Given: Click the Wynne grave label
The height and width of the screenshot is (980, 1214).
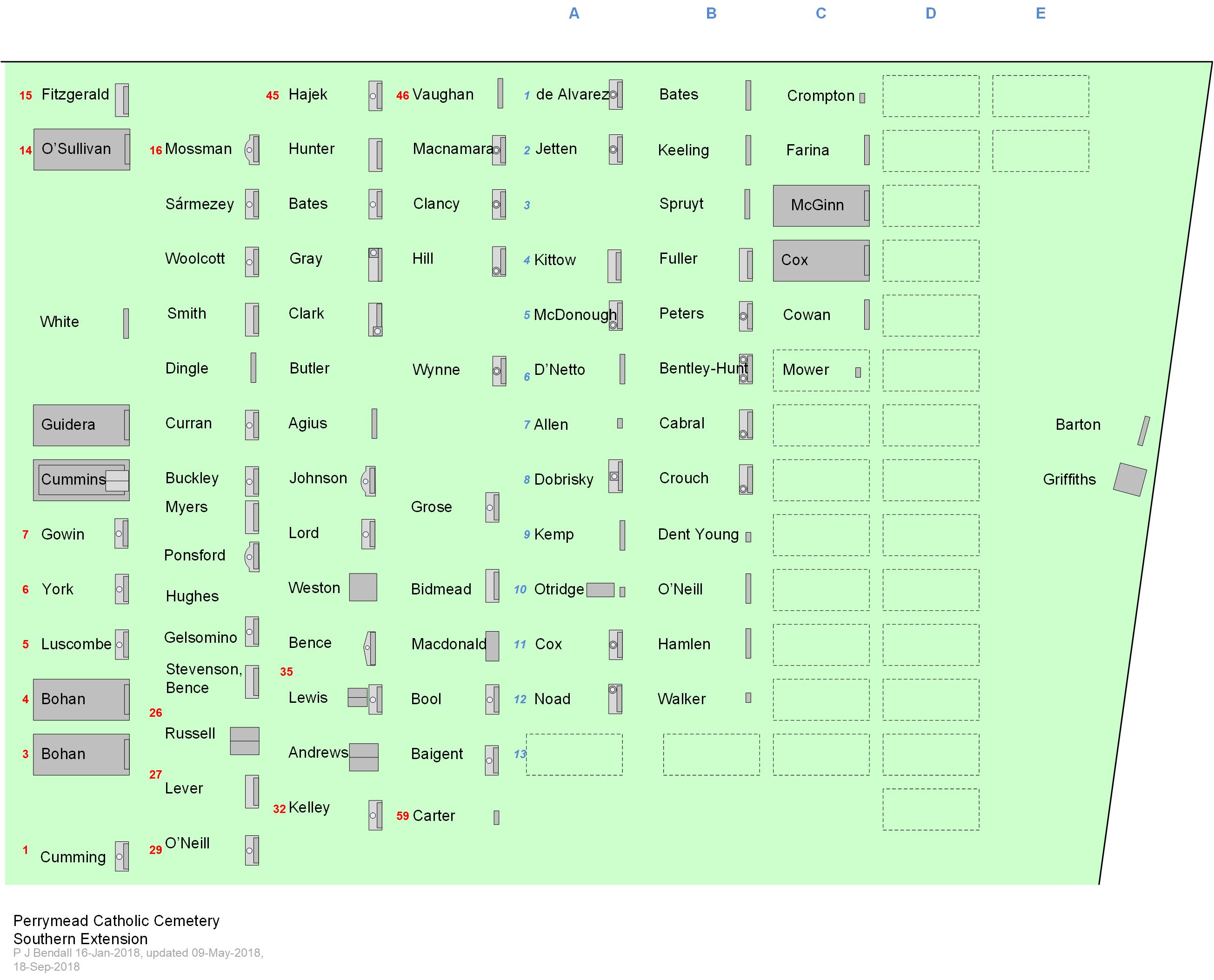Looking at the screenshot, I should (x=436, y=370).
